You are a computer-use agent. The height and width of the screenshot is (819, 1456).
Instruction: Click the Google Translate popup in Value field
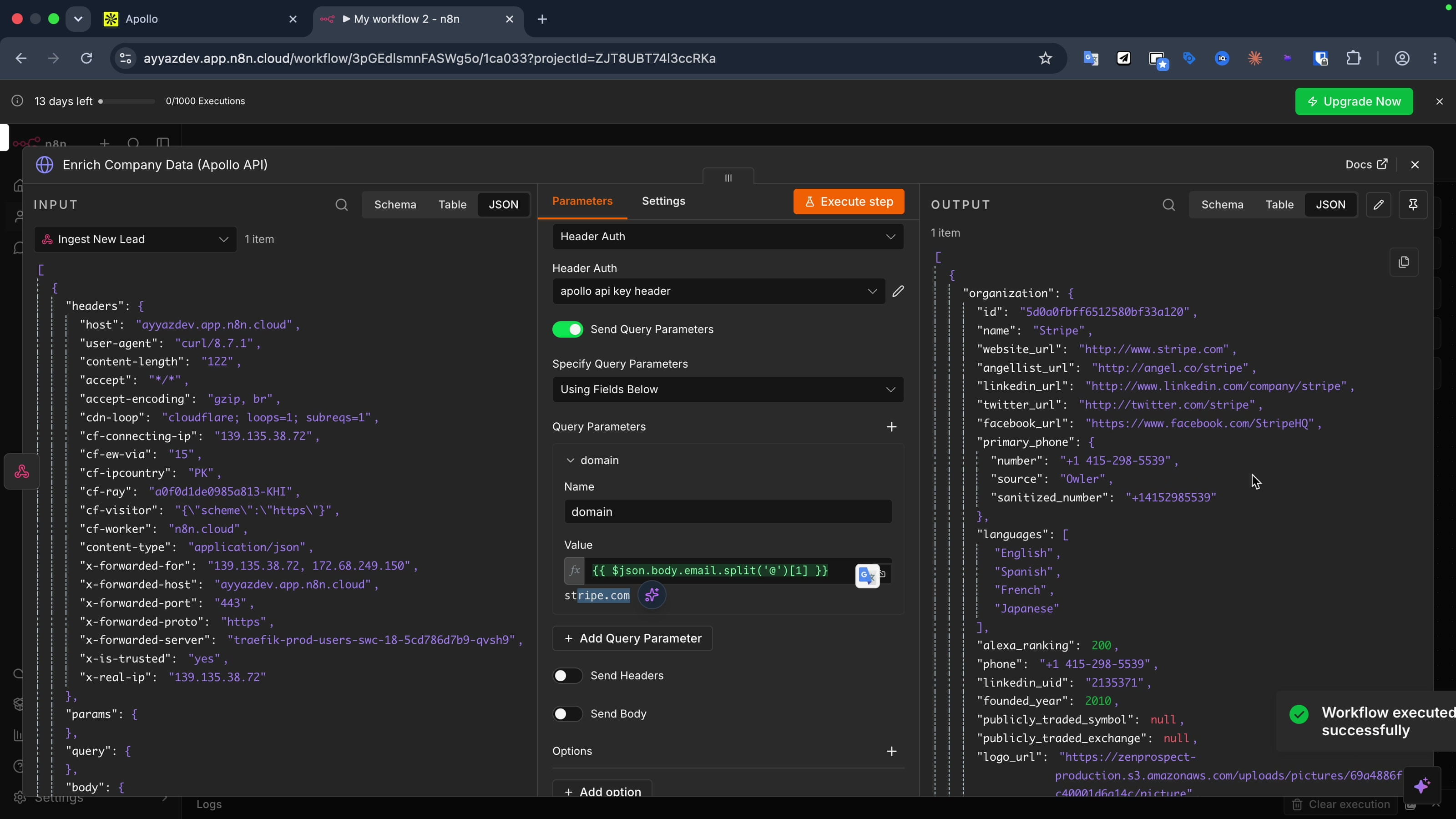pyautogui.click(x=867, y=576)
